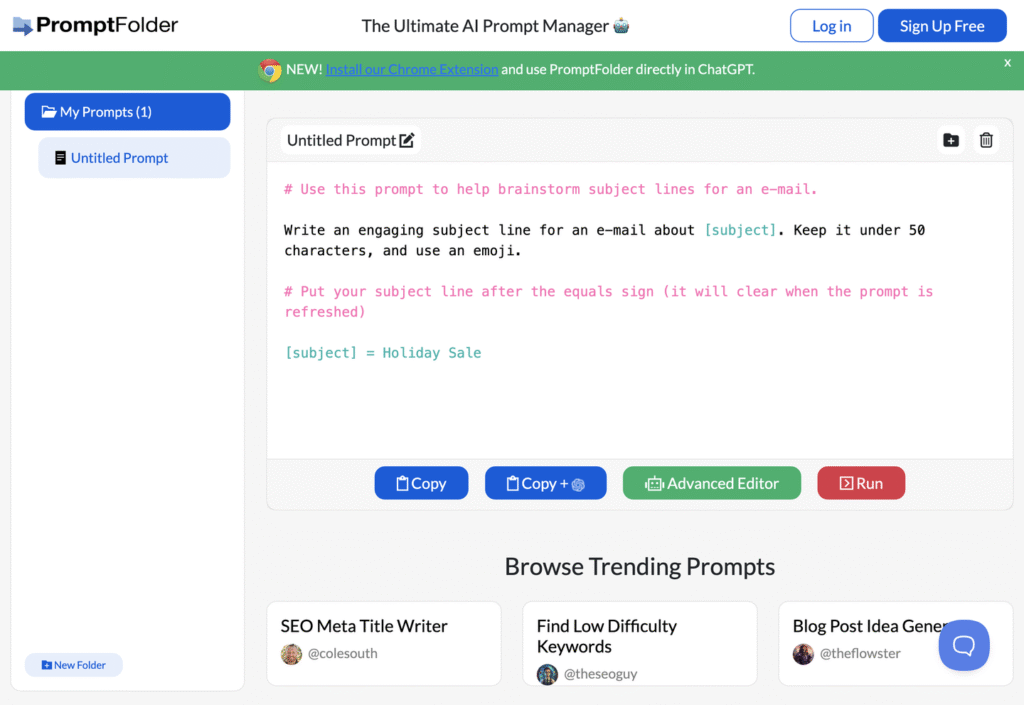Click the trash icon to delete the prompt

point(986,140)
